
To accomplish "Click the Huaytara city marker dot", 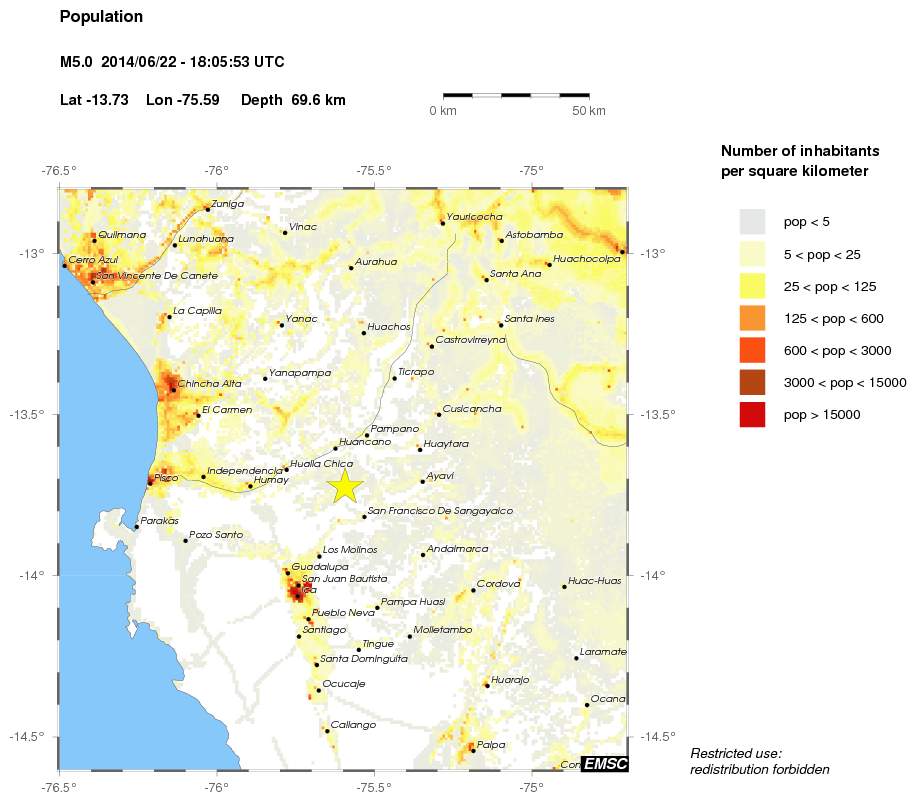I will click(x=420, y=450).
